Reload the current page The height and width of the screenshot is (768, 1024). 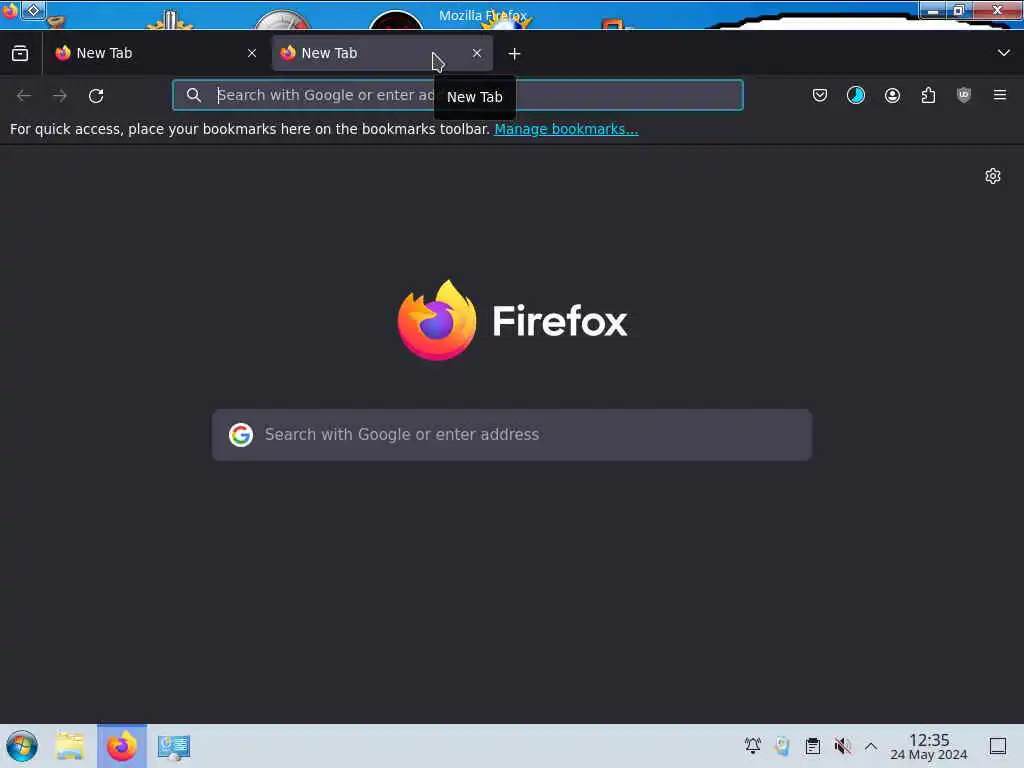pos(96,96)
